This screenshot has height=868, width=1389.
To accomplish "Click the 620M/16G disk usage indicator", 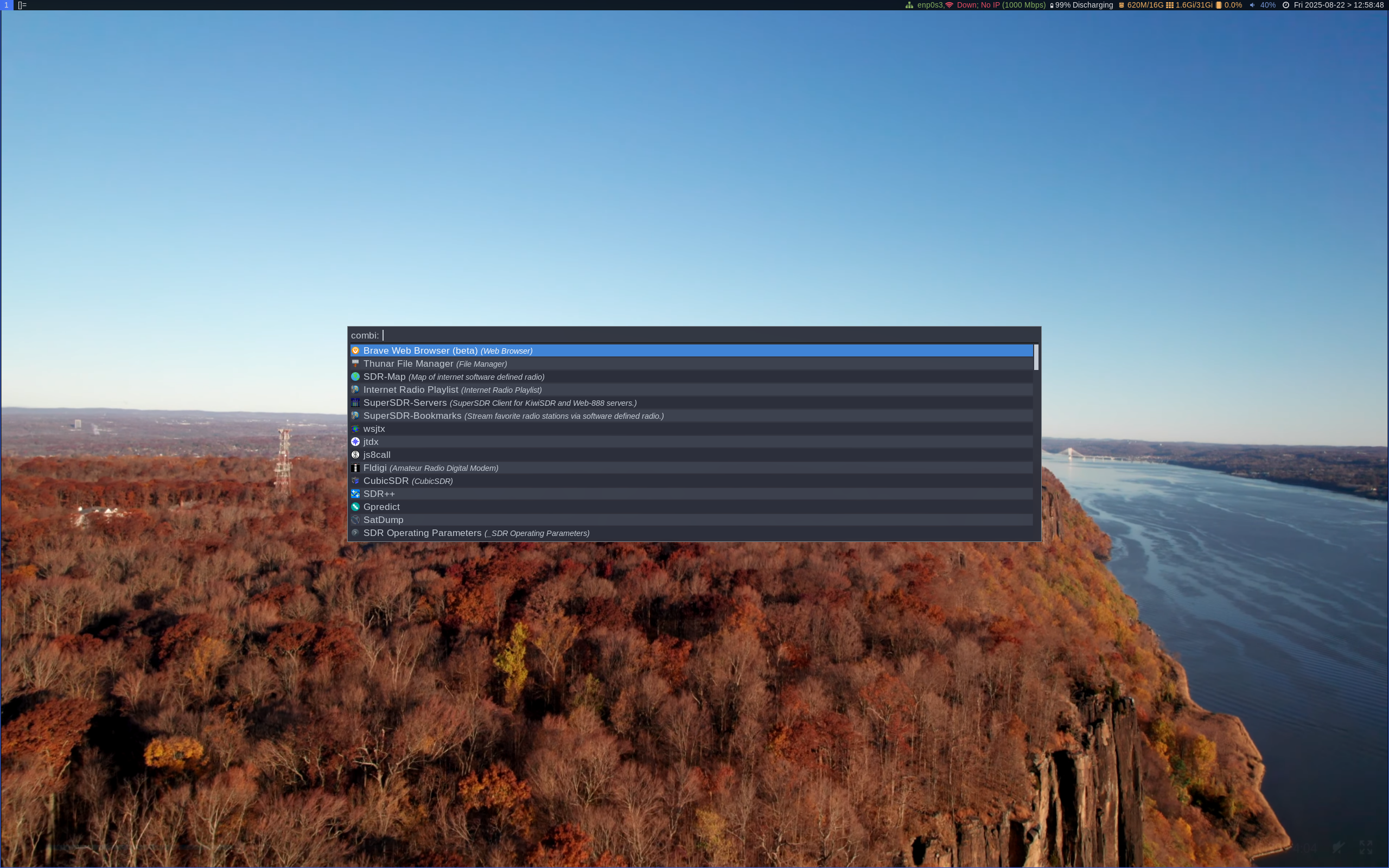I will (1141, 5).
